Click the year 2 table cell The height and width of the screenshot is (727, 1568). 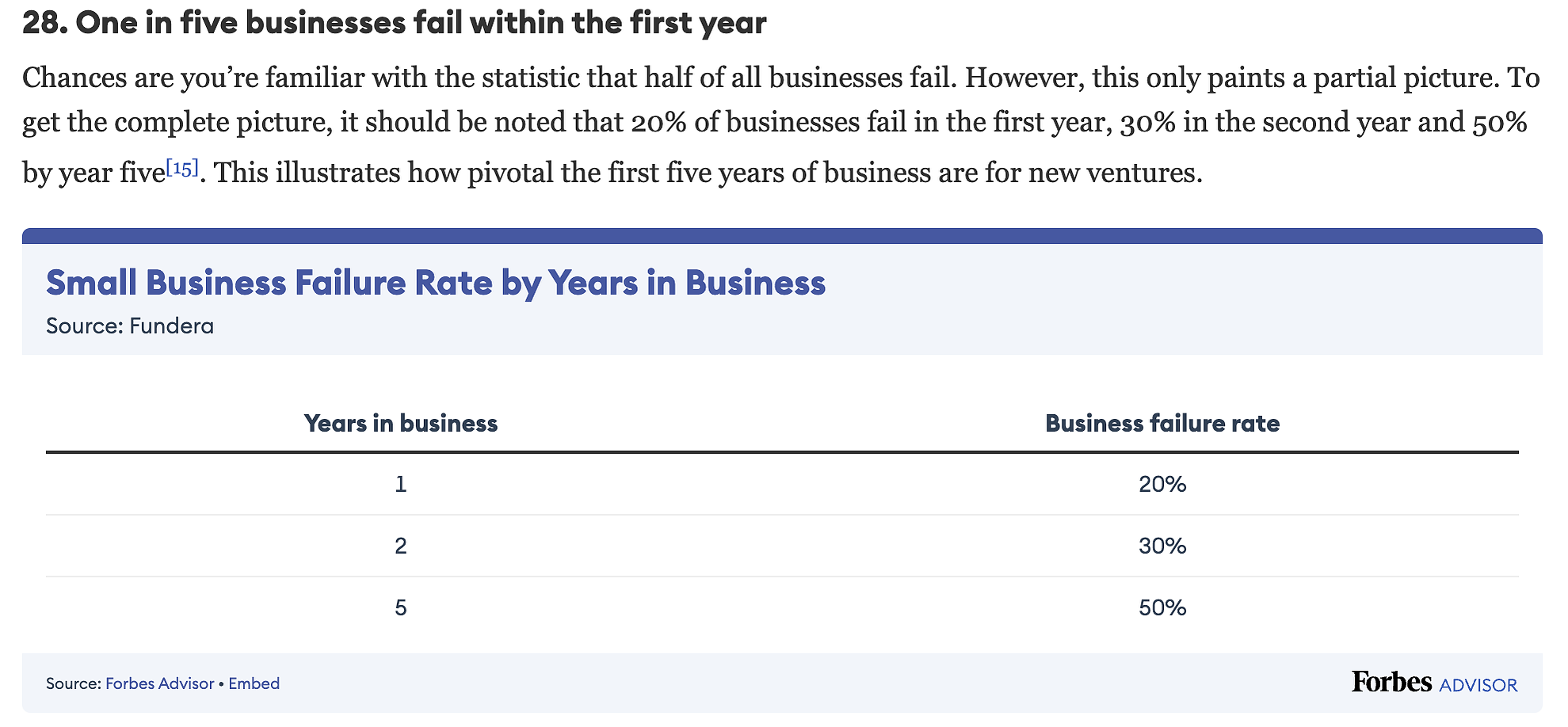(401, 546)
